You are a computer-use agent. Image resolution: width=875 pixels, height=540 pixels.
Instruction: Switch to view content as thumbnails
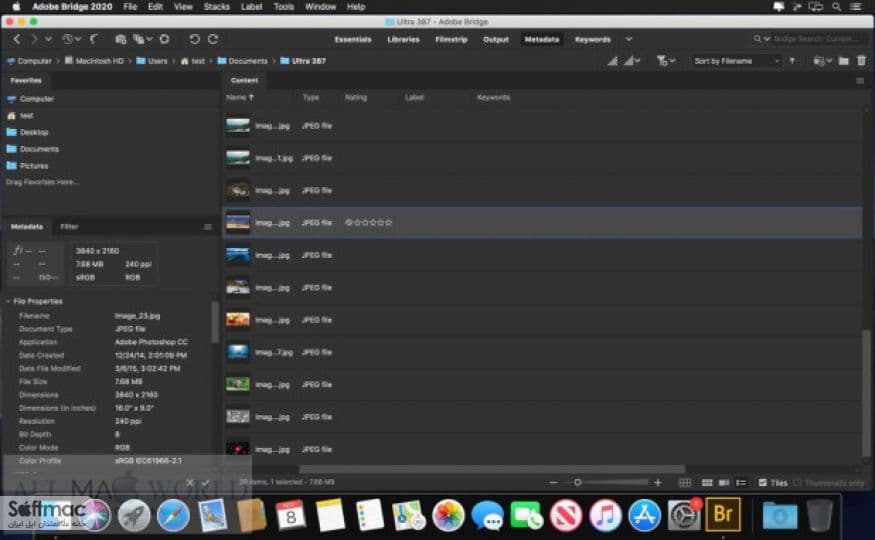[707, 483]
